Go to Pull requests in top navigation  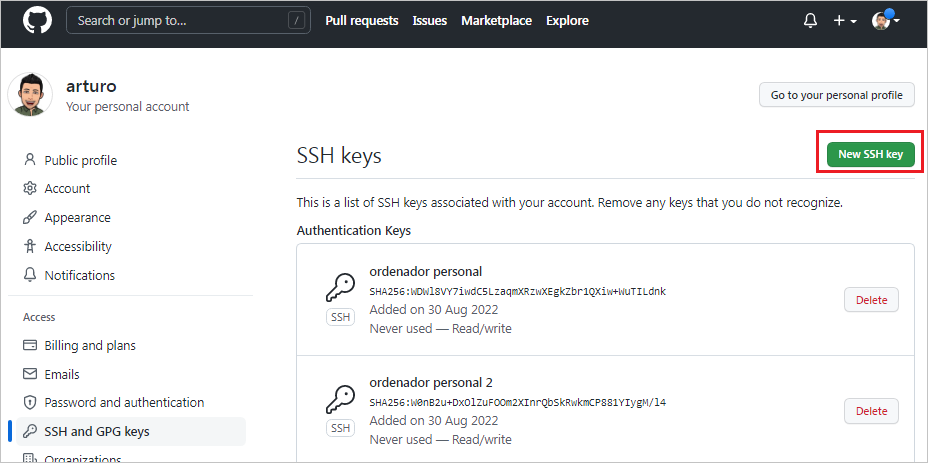coord(362,21)
